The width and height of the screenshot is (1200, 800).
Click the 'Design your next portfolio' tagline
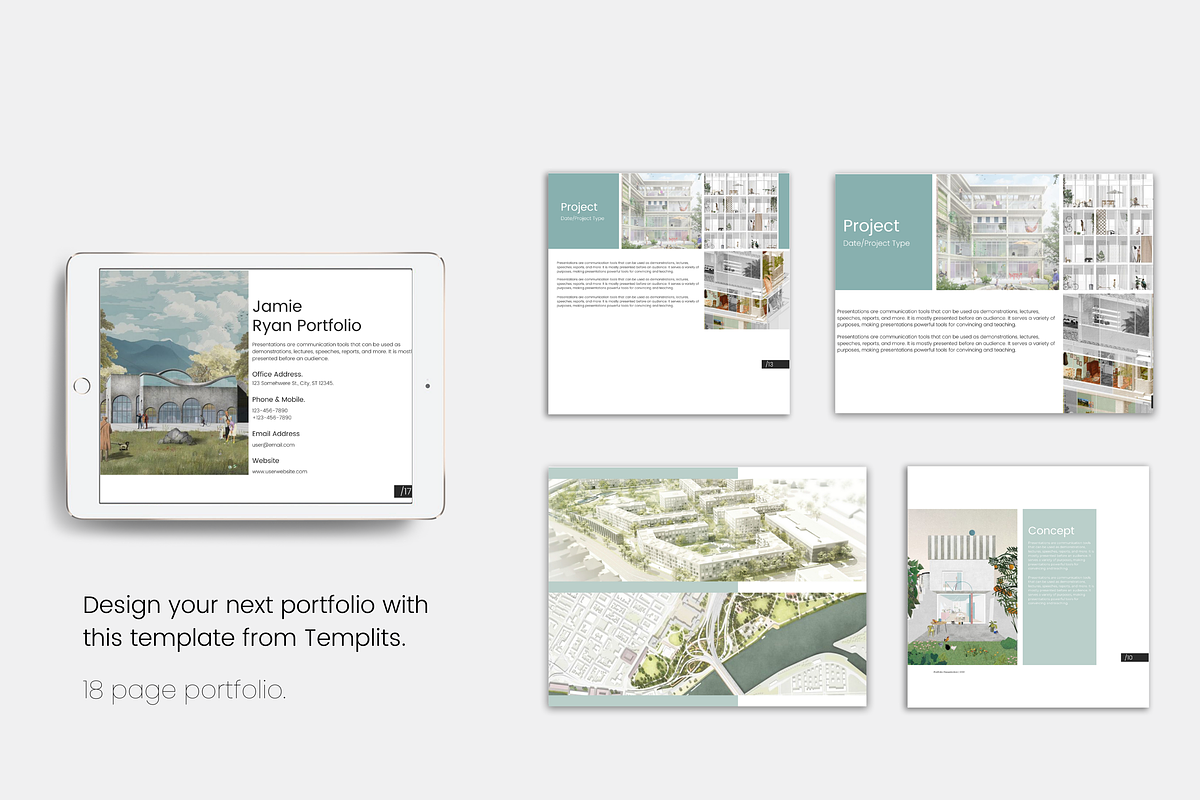coord(255,621)
